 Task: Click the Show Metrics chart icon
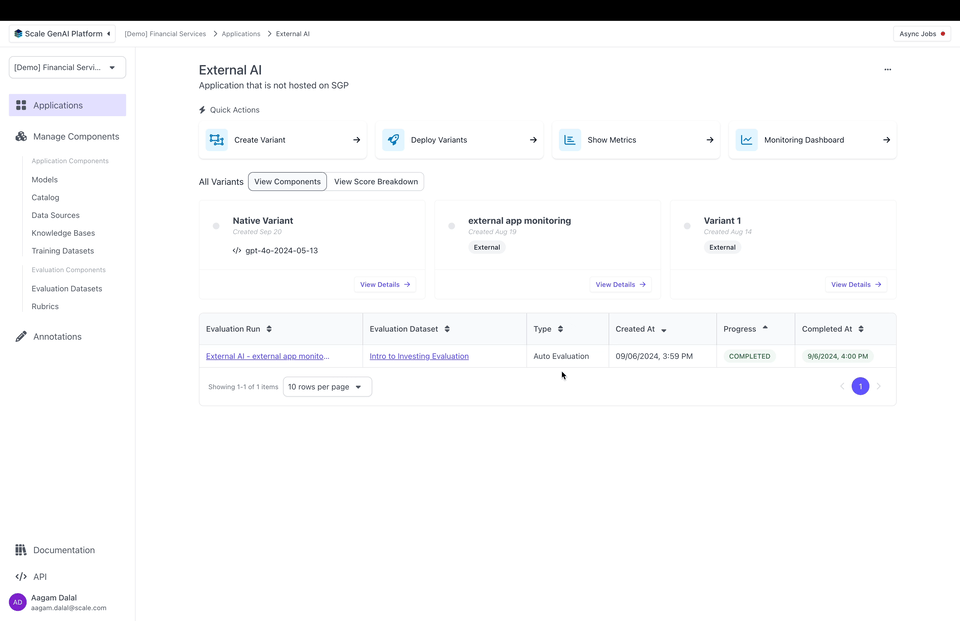click(x=569, y=140)
